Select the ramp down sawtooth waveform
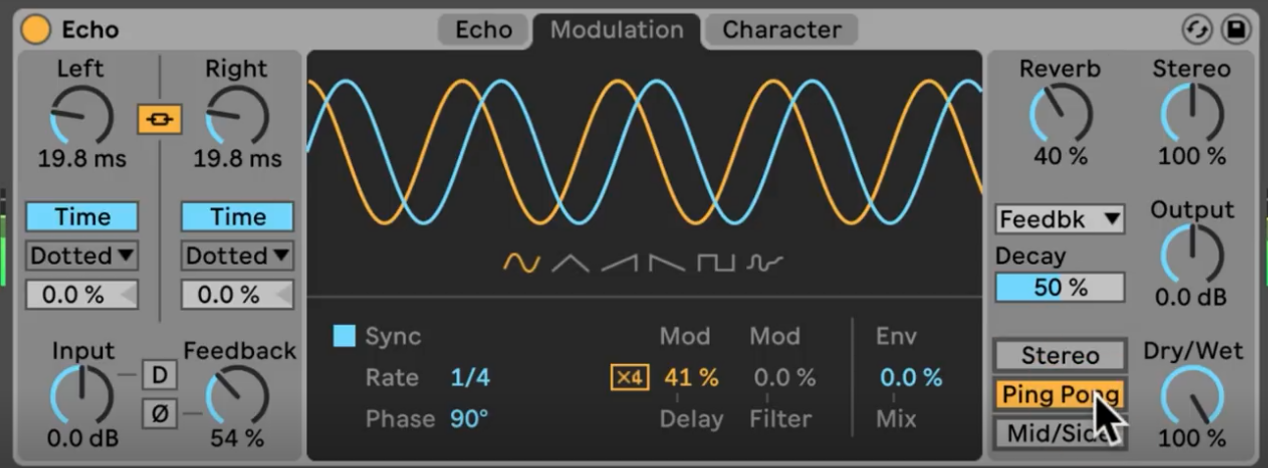The width and height of the screenshot is (1268, 468). click(666, 263)
